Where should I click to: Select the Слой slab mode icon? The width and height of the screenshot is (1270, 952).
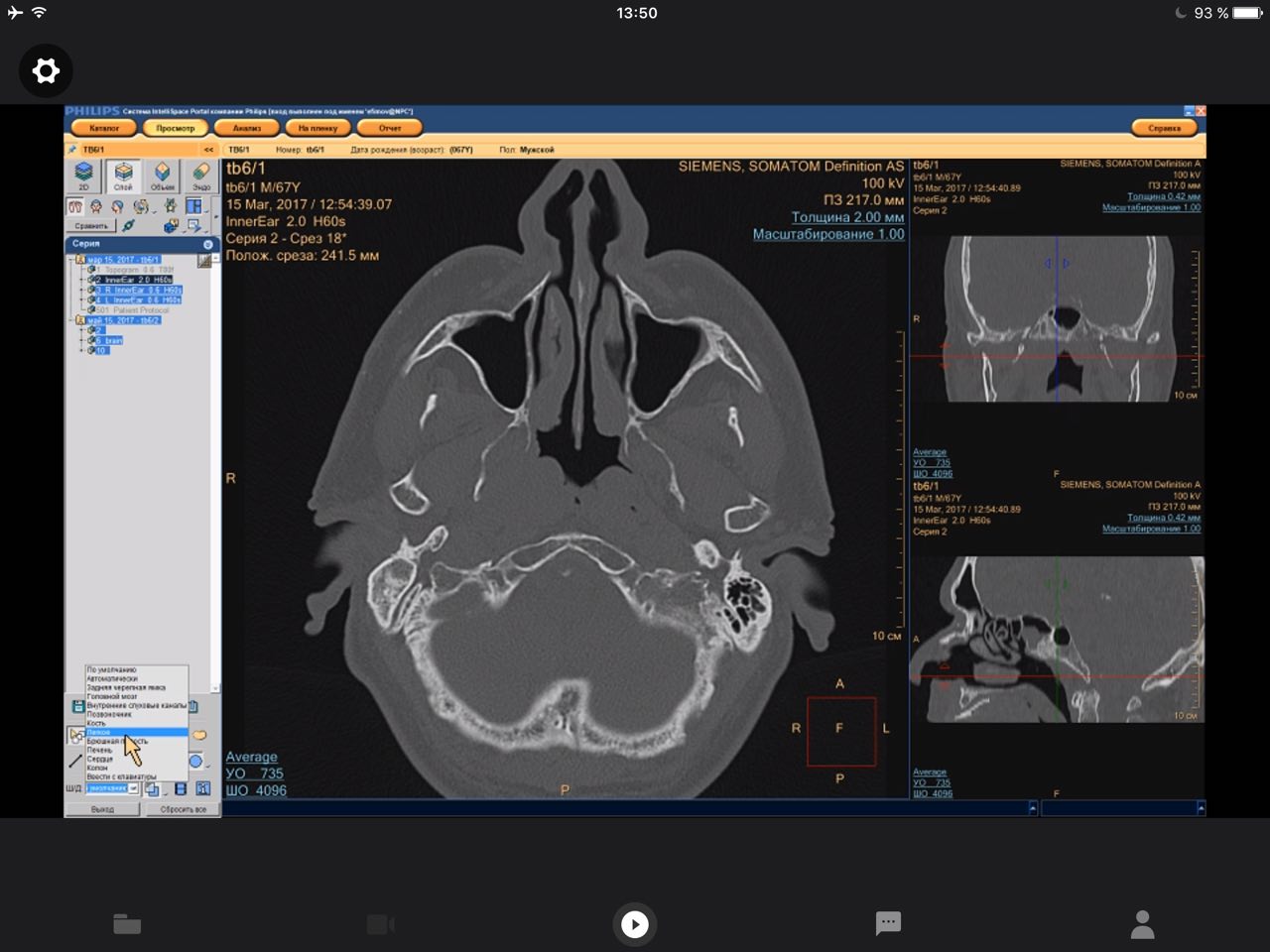[123, 176]
